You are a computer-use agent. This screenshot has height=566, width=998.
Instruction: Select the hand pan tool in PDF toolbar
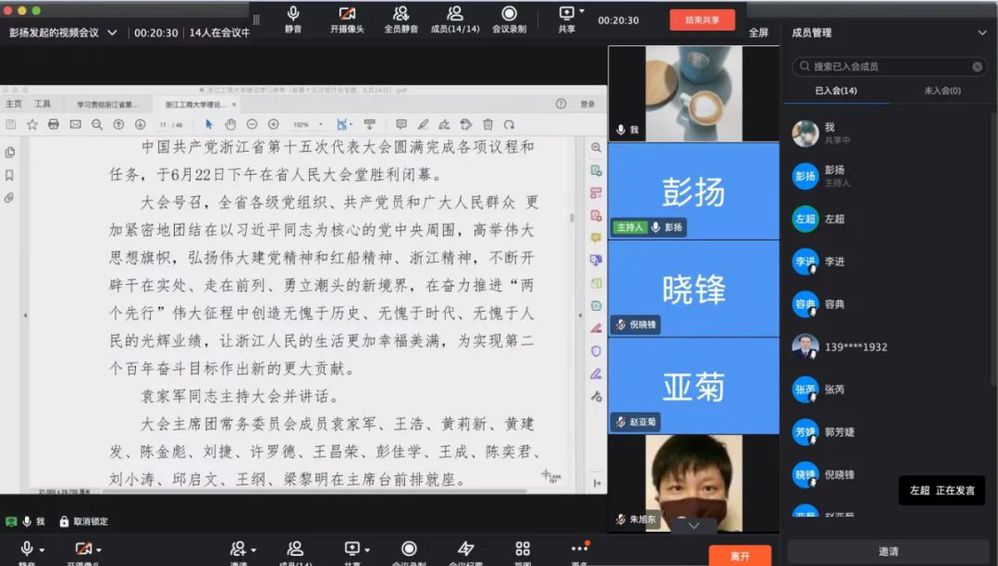coord(230,124)
